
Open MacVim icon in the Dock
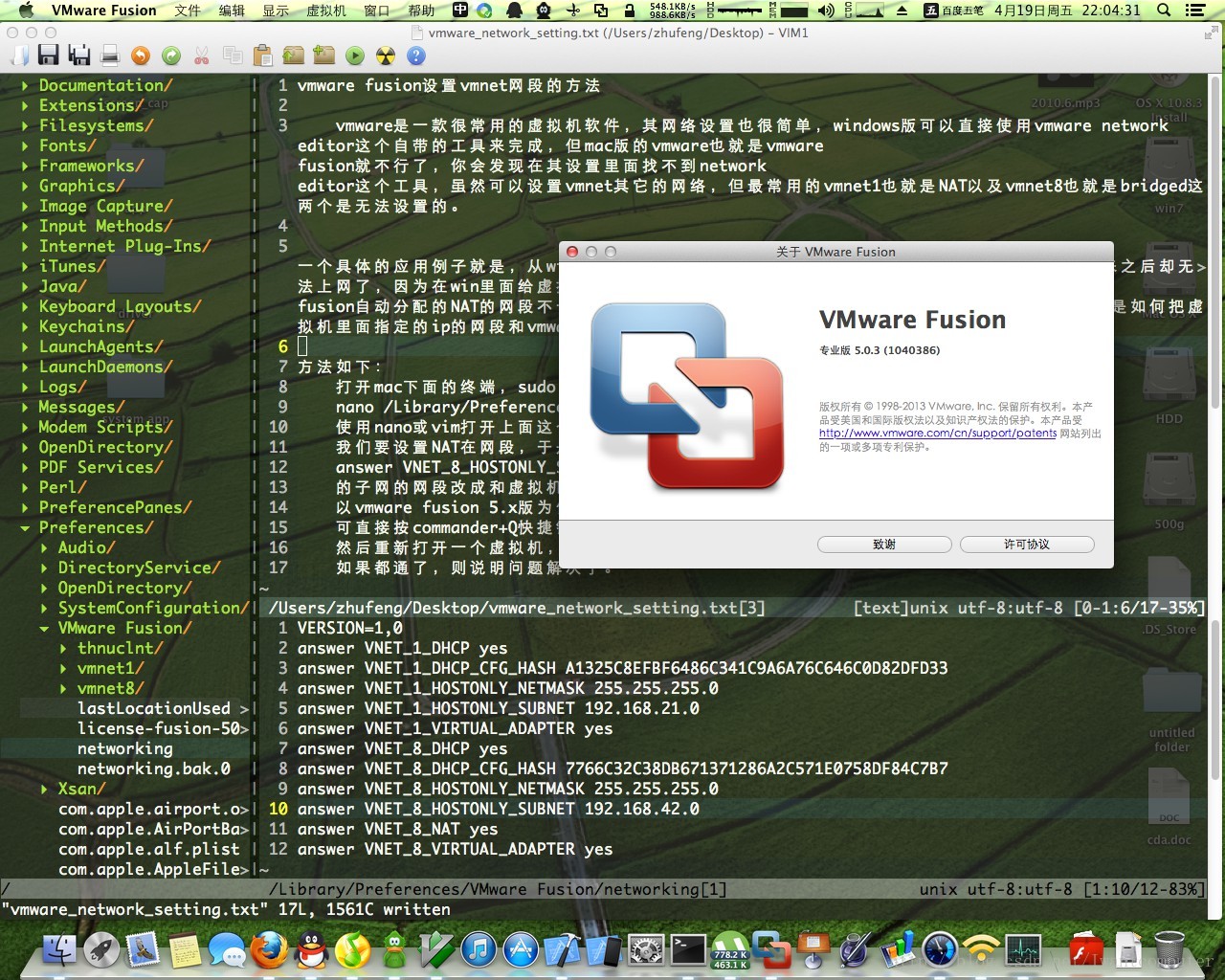pos(436,949)
